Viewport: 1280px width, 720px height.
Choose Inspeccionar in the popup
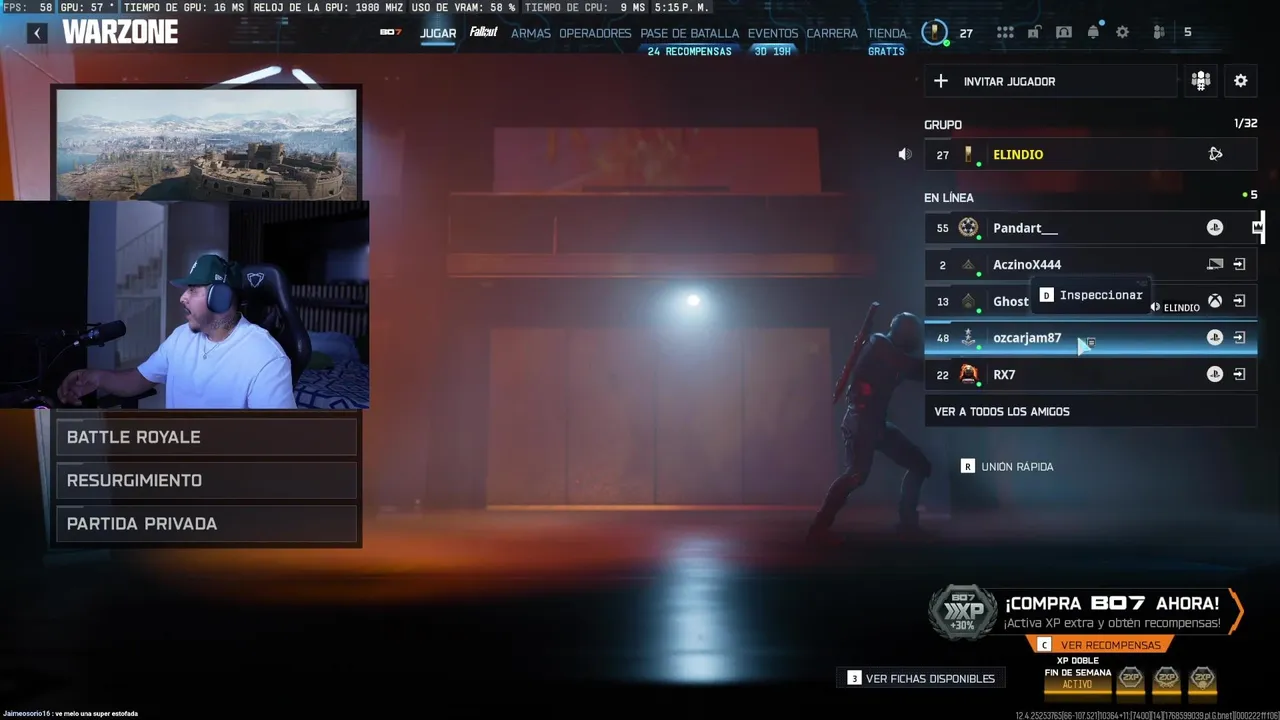click(x=1092, y=295)
